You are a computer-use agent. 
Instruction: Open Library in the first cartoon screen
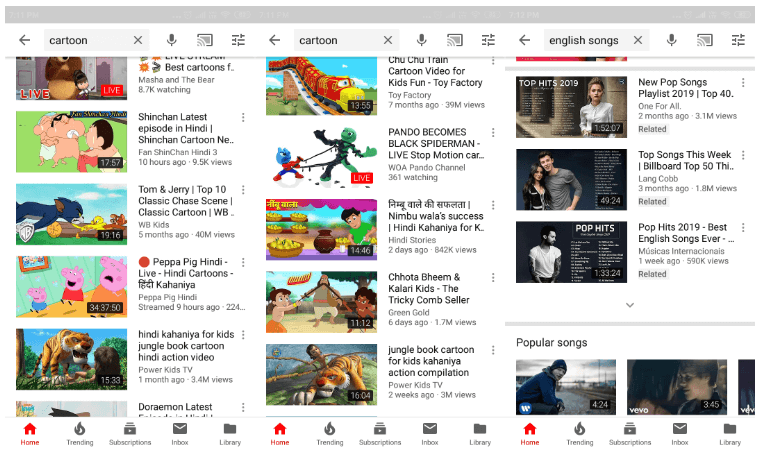tap(230, 434)
